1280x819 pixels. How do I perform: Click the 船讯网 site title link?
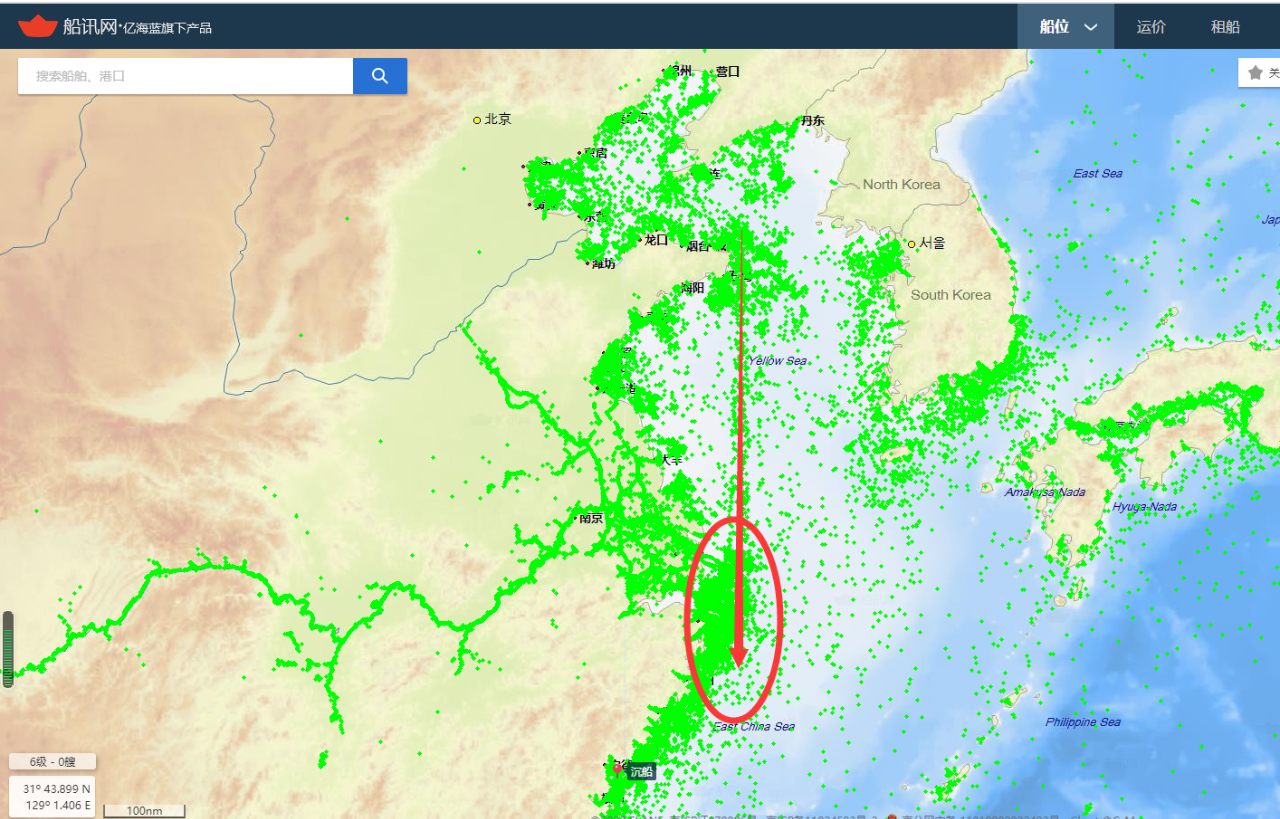click(89, 27)
